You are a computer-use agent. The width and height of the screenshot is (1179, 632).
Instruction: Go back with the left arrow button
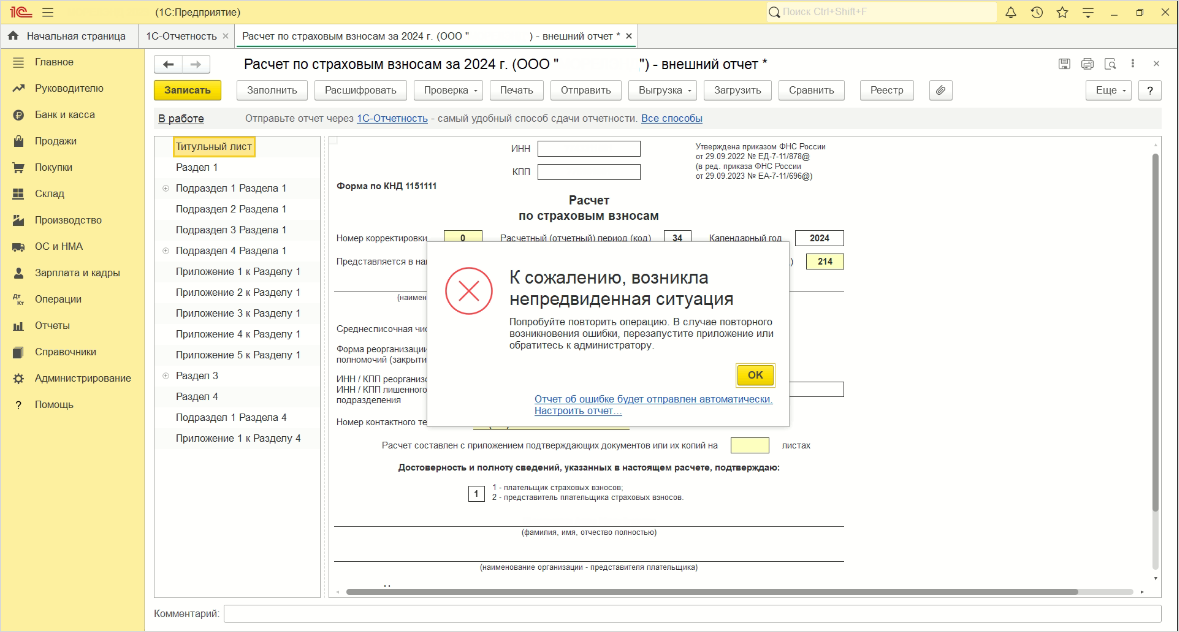(168, 65)
